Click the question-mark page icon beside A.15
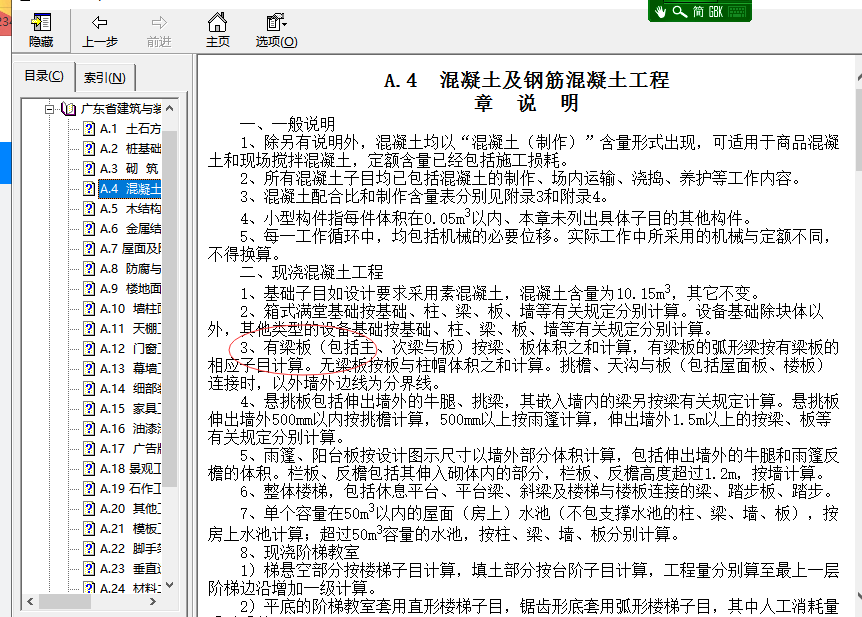 pyautogui.click(x=89, y=408)
